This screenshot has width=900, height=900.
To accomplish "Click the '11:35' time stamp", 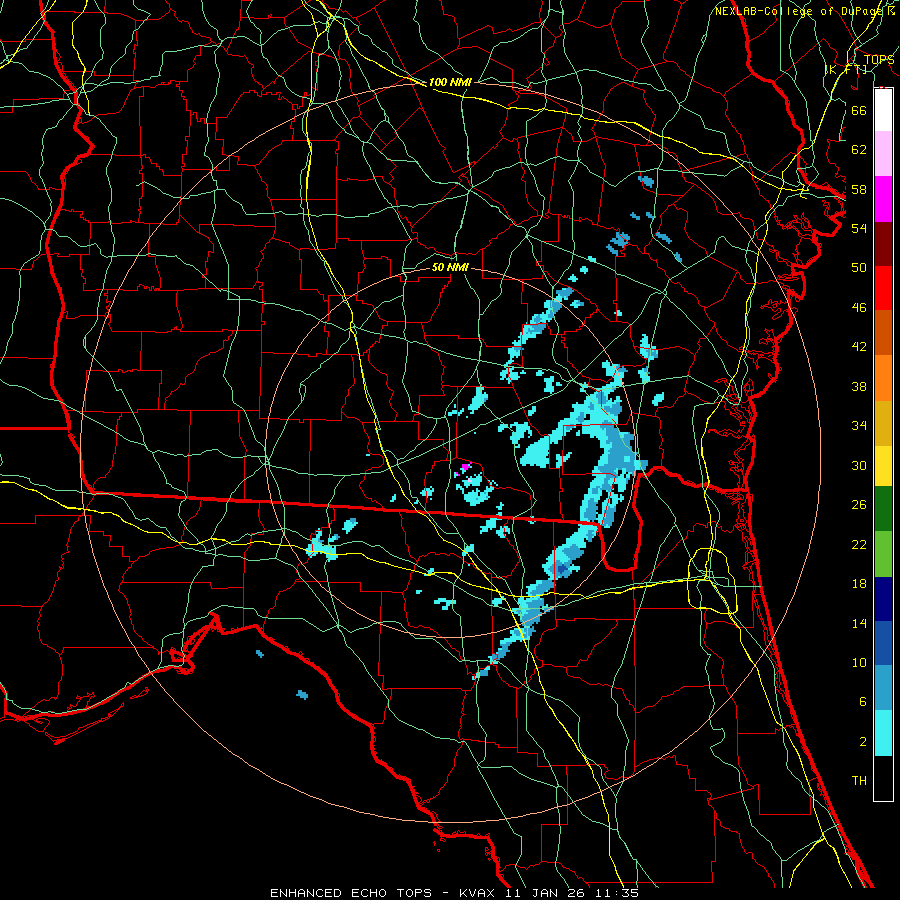I will pos(619,893).
